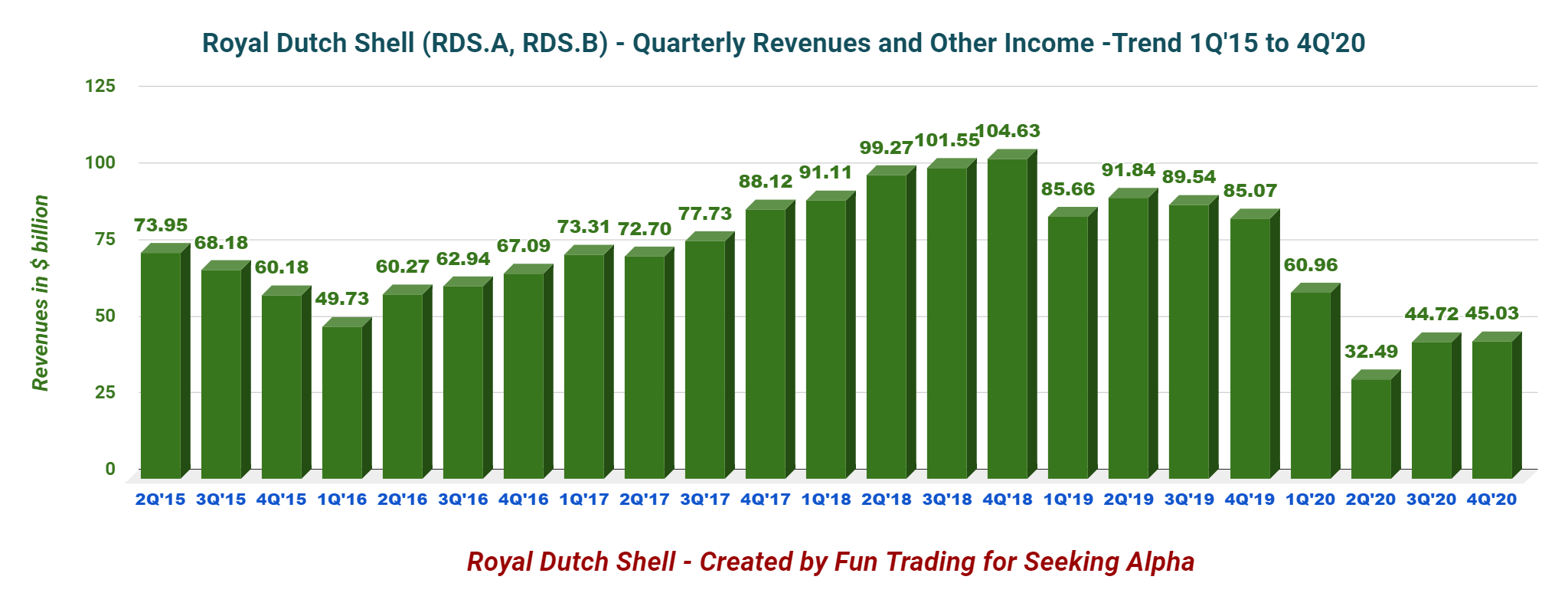
Task: Select the 73.95 value label
Action: pyautogui.click(x=161, y=225)
